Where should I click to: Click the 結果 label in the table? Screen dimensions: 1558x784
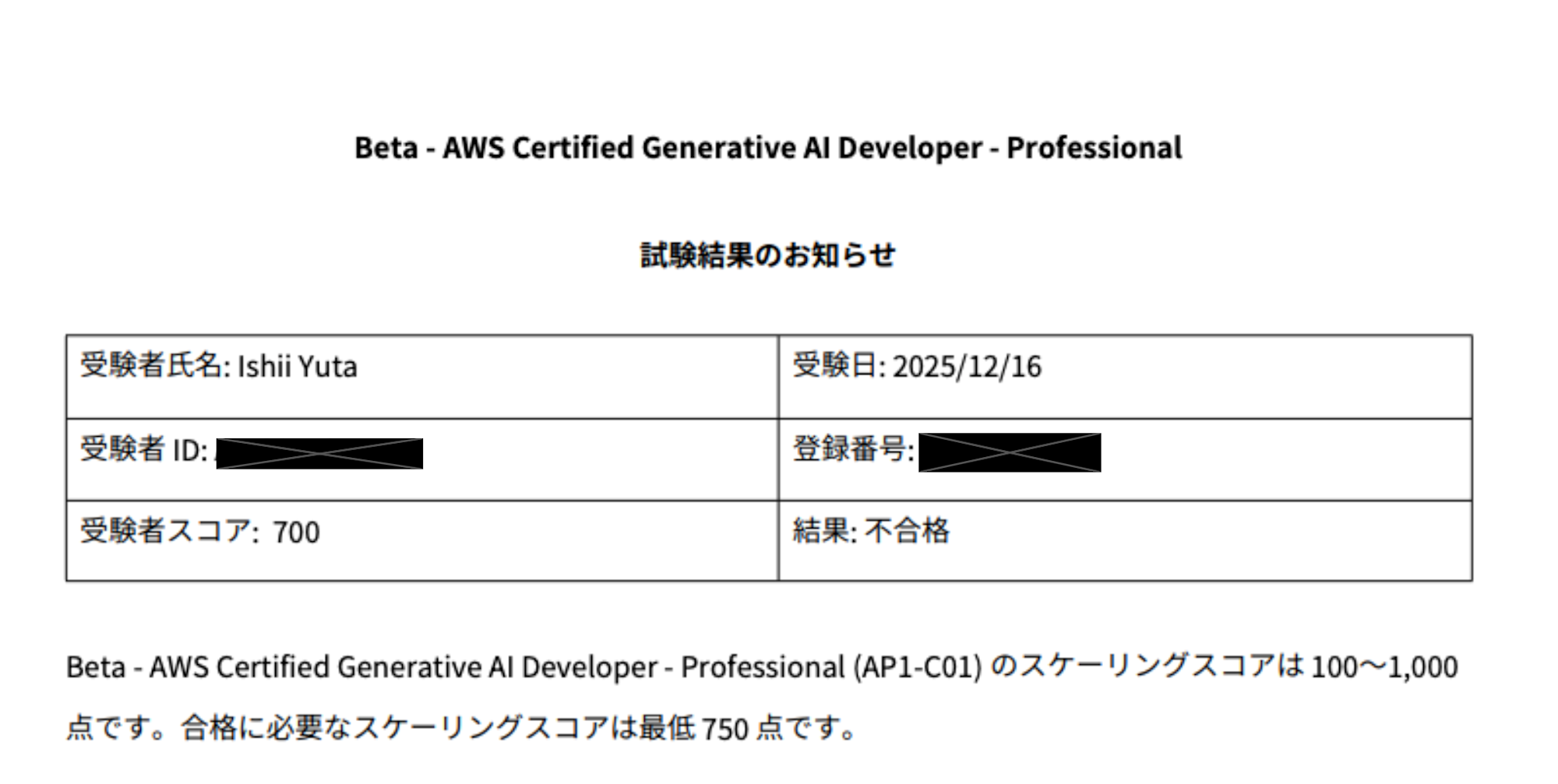821,532
